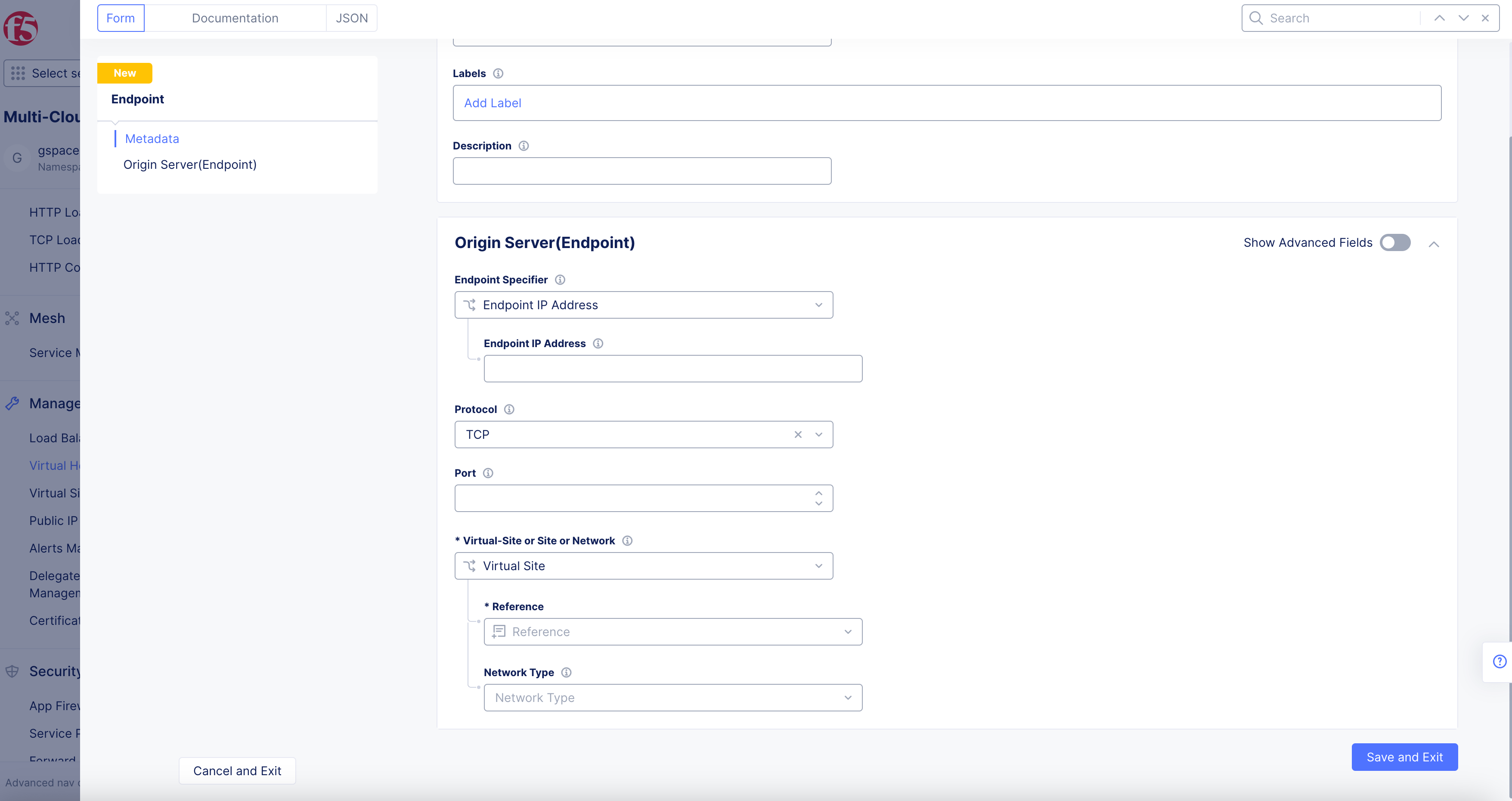Open the Reference dropdown
The width and height of the screenshot is (1512, 801).
point(672,632)
